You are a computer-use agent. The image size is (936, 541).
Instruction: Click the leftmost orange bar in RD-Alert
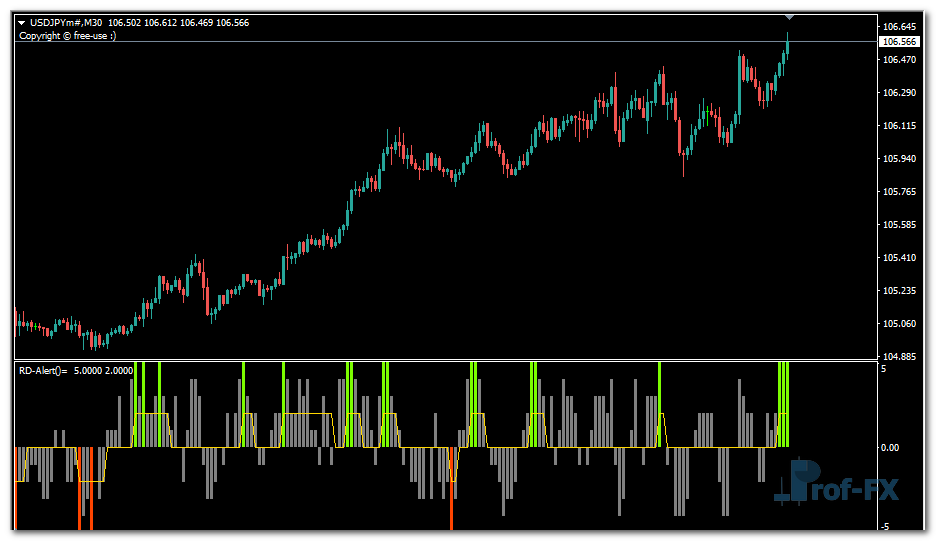click(x=15, y=490)
